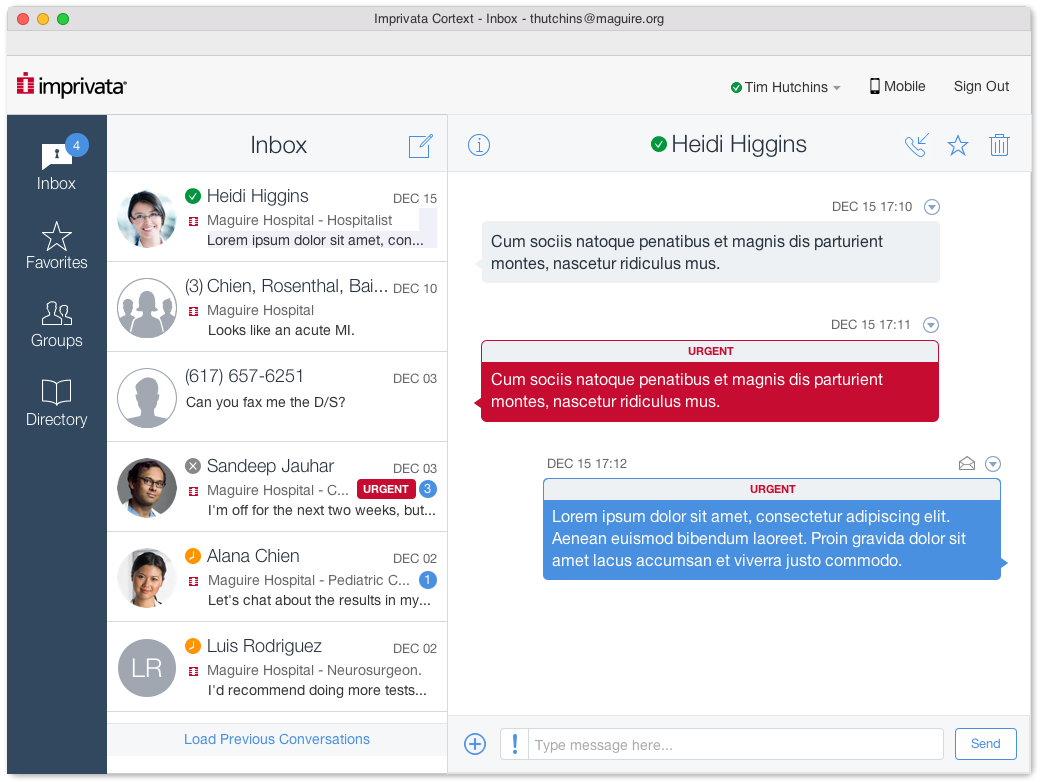Expand options for 17:10 message
This screenshot has height=782, width=1040.
(x=932, y=207)
